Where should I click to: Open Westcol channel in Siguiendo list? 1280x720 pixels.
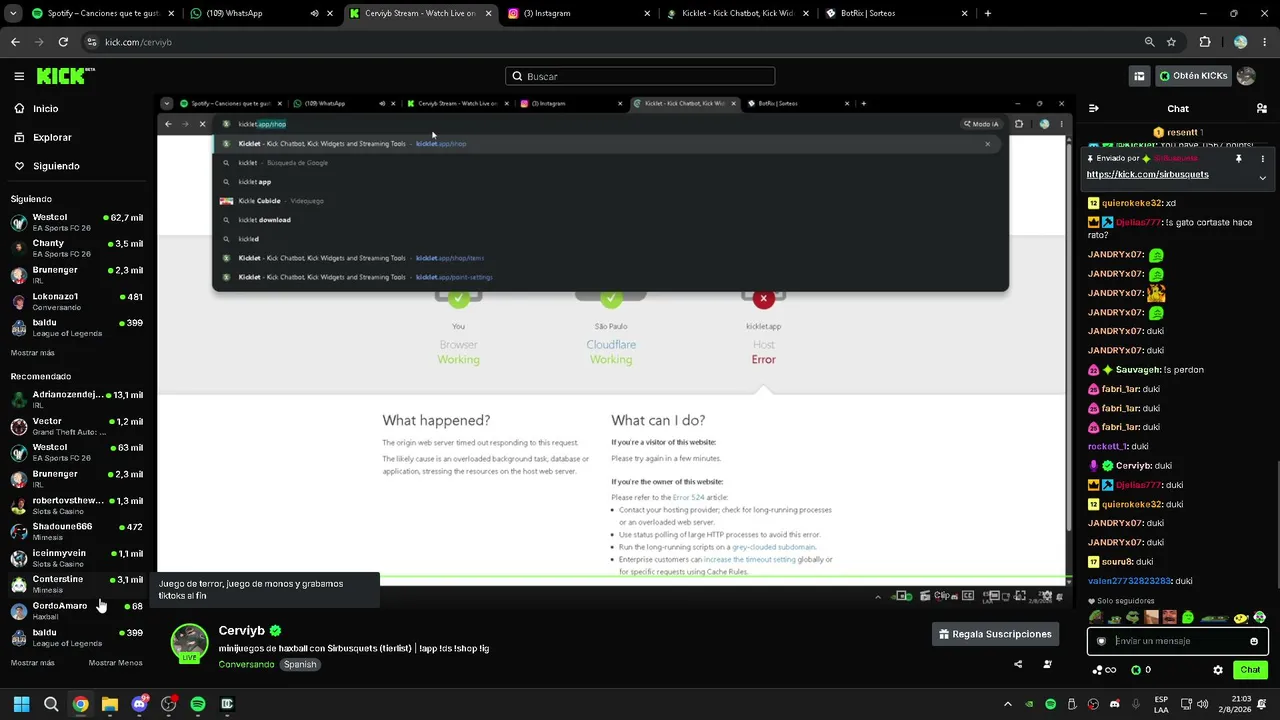tap(76, 222)
